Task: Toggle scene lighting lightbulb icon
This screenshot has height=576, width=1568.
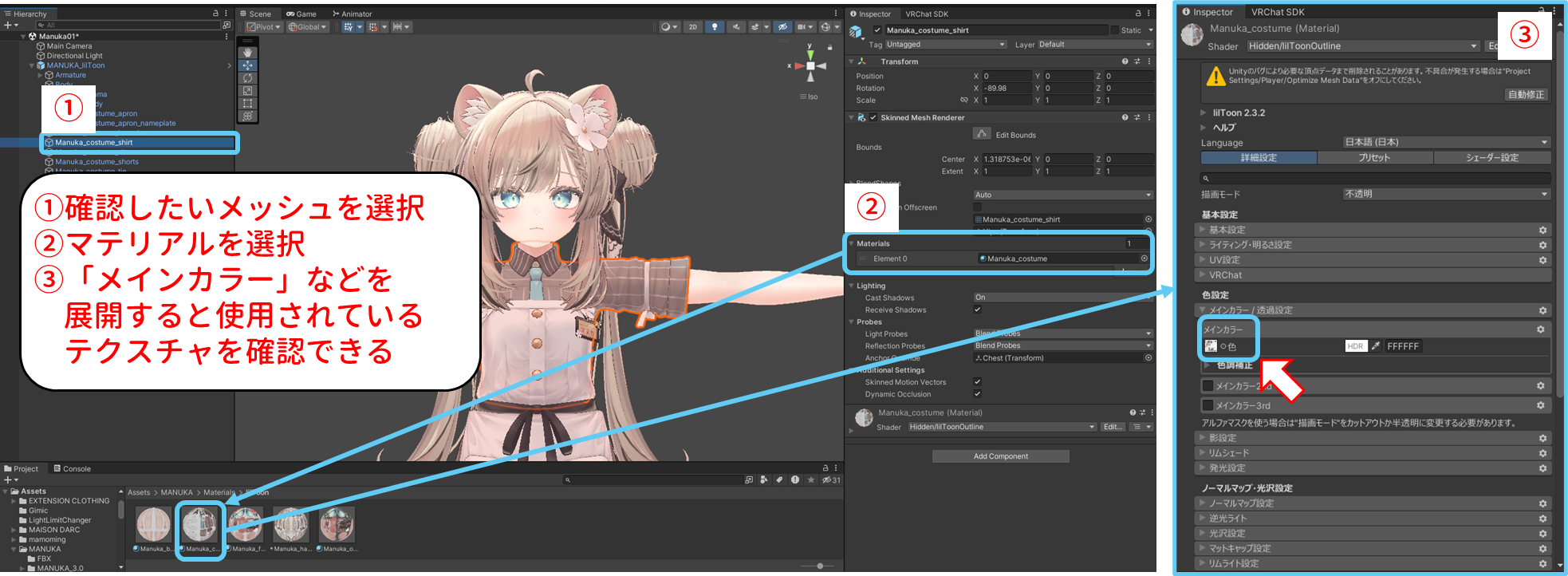Action: click(714, 27)
